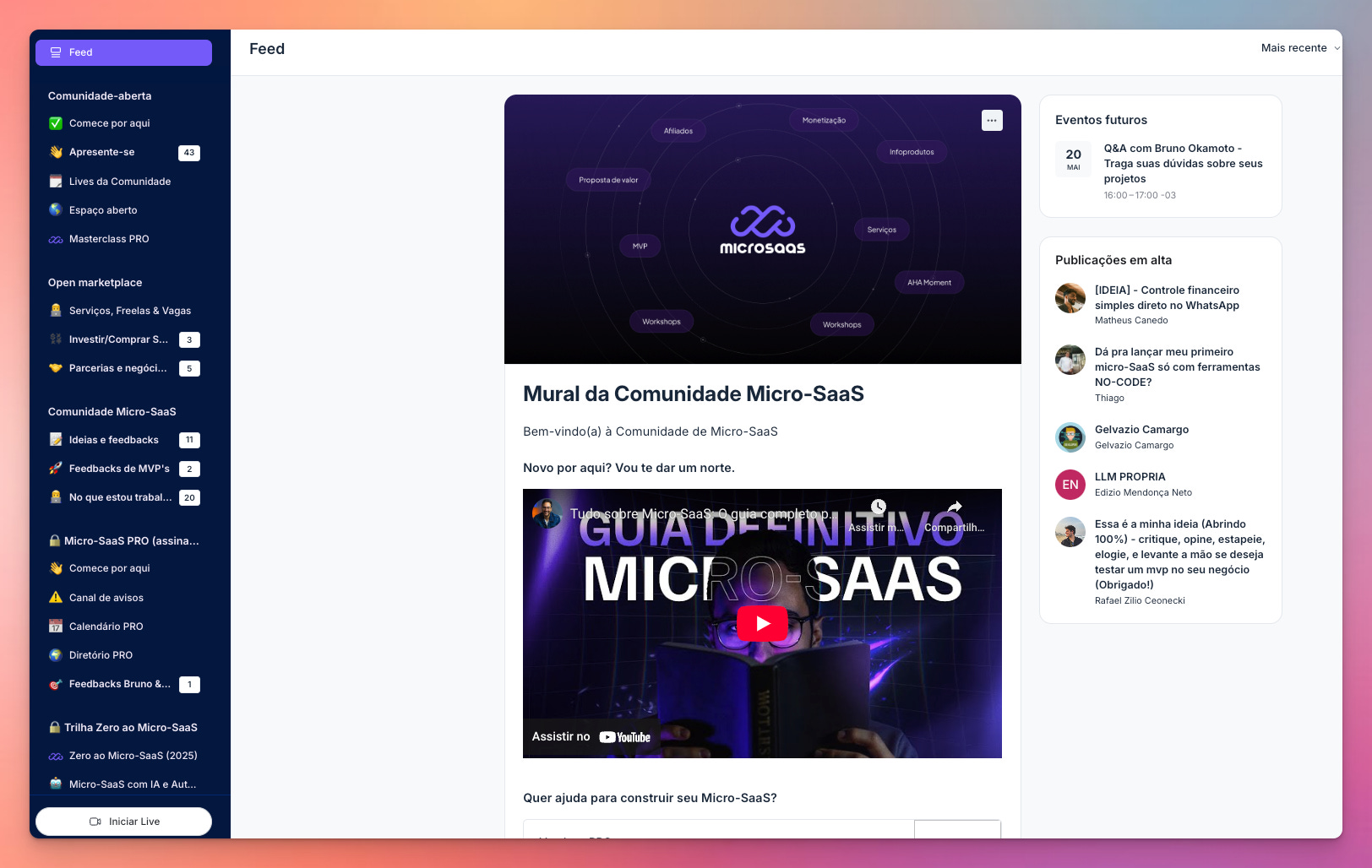Click Matheus Canedo's avatar
Screen dimensions: 1372x868
coord(1070,298)
